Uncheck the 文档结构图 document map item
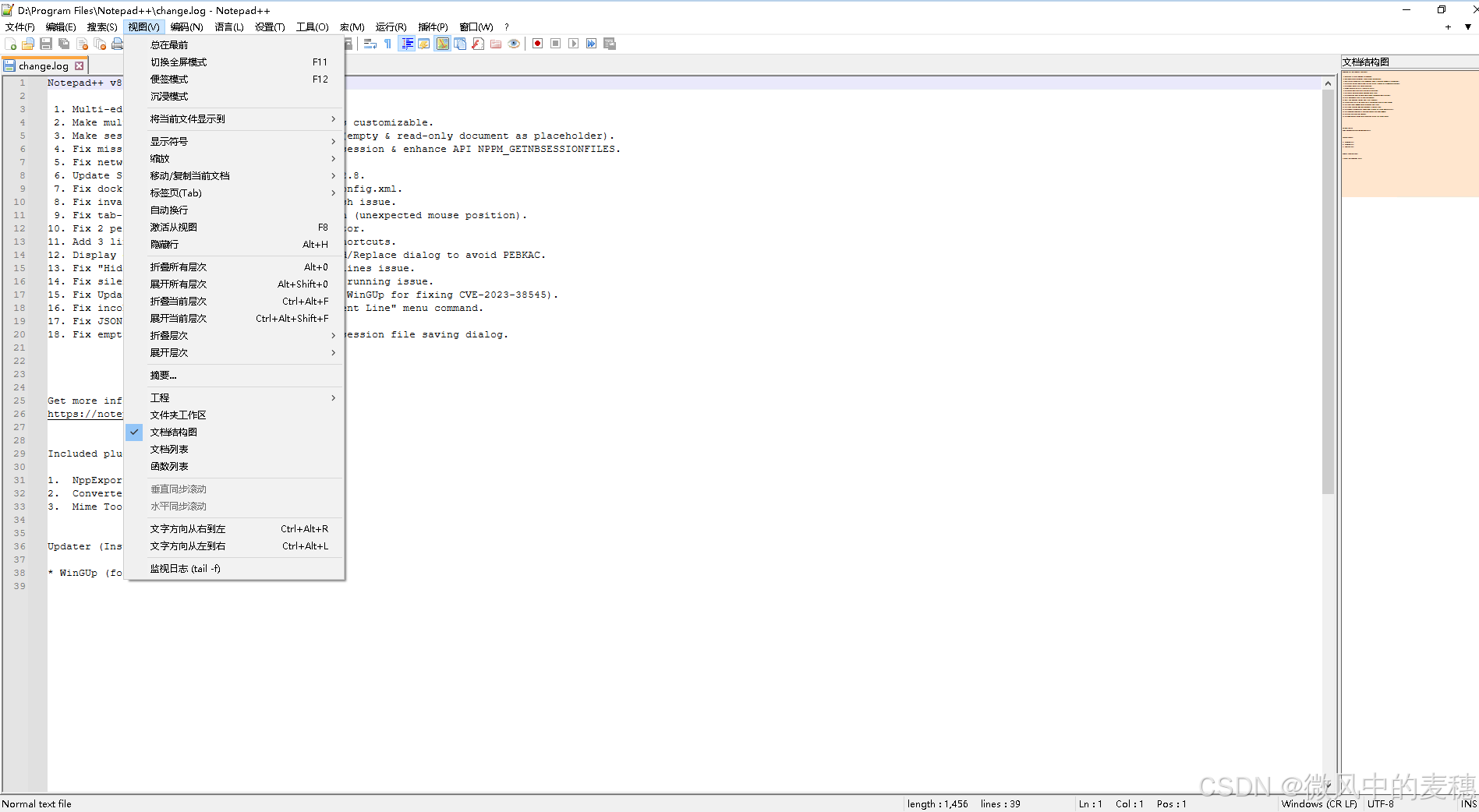The width and height of the screenshot is (1479, 812). tap(234, 432)
